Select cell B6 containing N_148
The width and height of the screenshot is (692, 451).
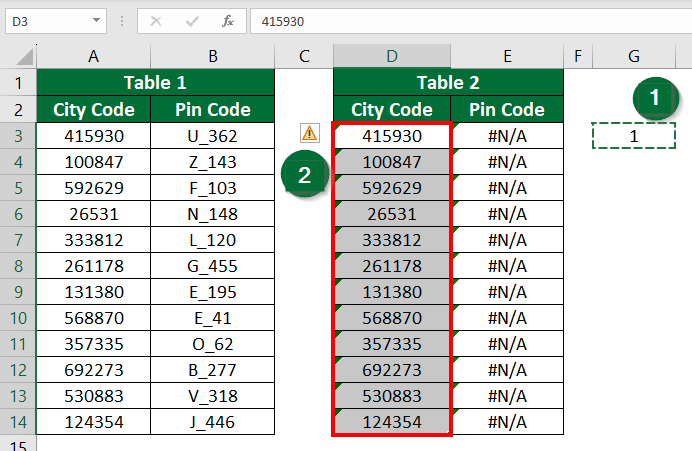tap(213, 214)
